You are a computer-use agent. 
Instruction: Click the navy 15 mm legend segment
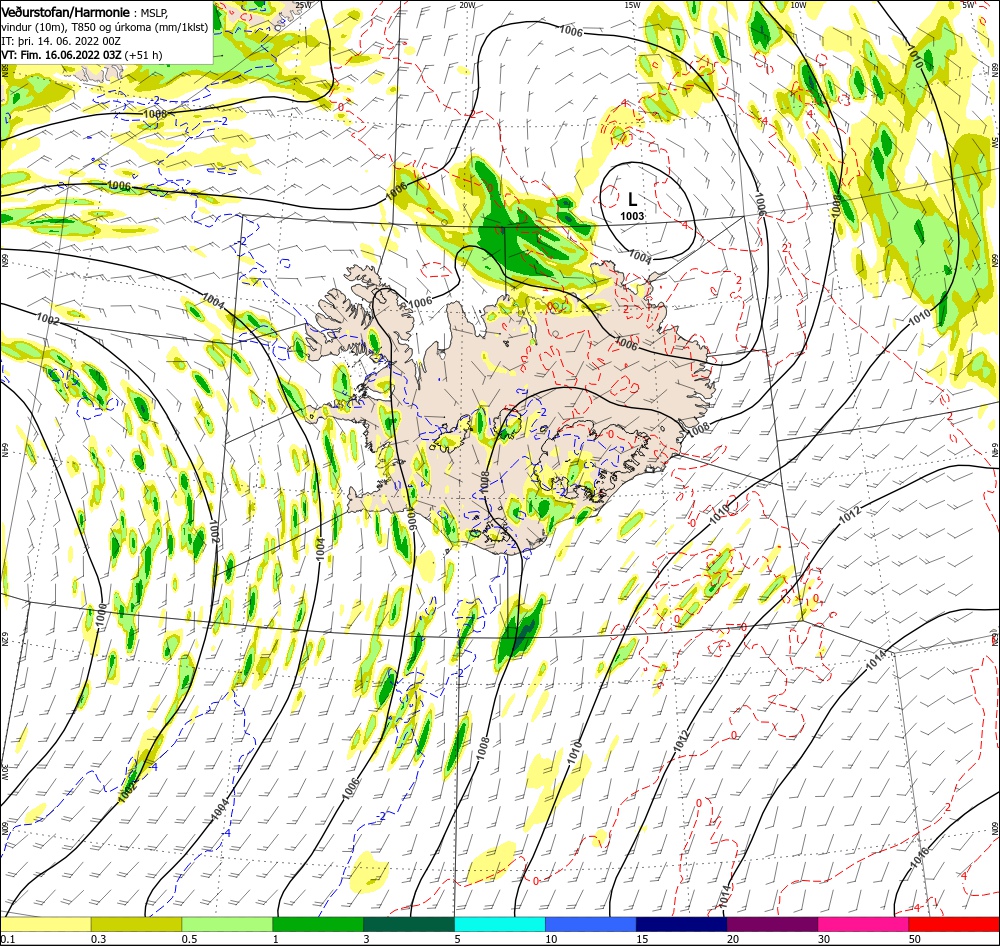681,924
